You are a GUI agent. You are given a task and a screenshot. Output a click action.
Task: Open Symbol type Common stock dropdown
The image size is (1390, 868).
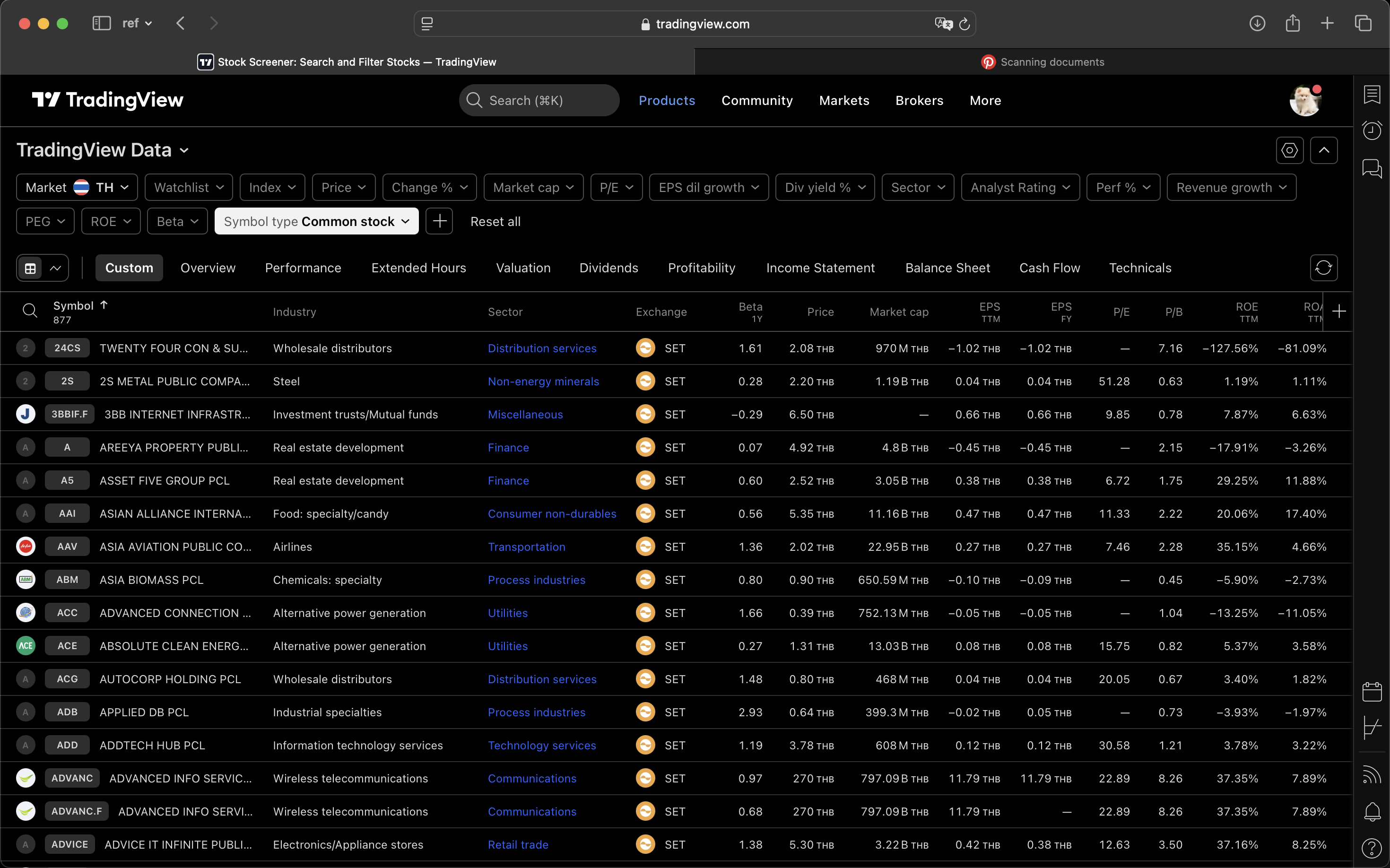point(316,221)
